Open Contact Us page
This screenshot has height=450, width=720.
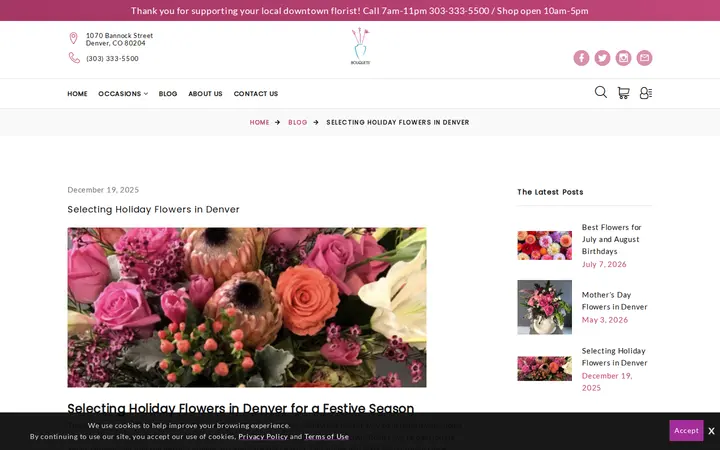(256, 94)
